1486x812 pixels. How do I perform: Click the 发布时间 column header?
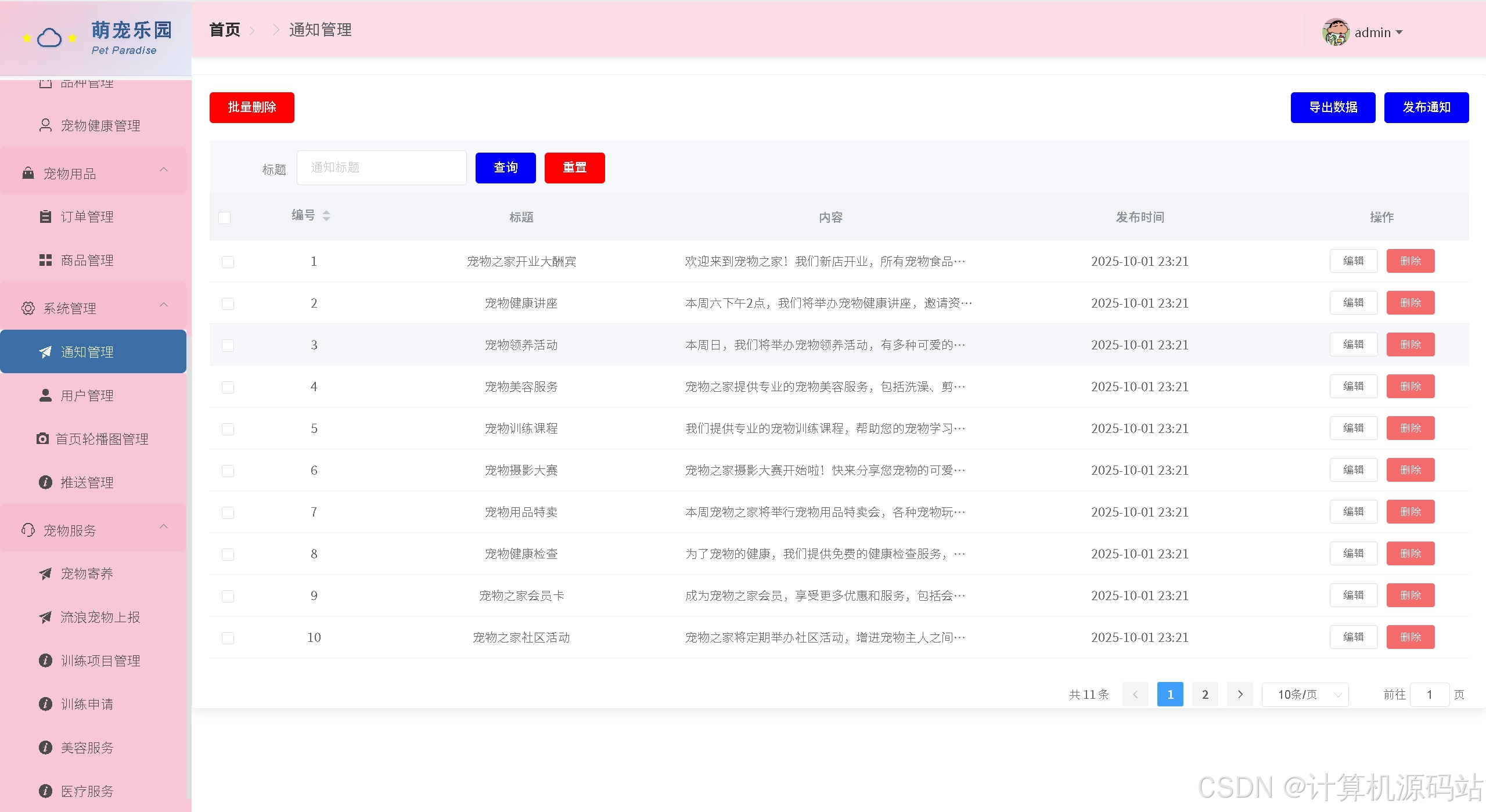1139,217
